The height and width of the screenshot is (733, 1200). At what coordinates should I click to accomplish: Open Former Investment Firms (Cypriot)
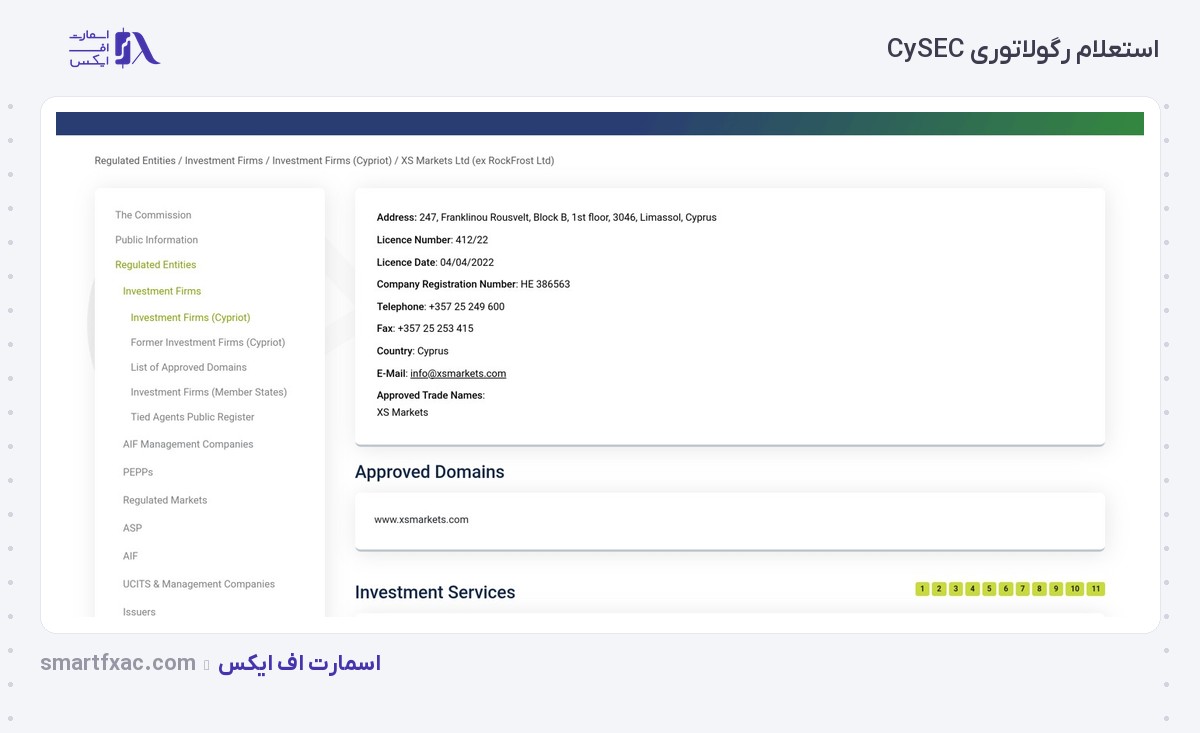pos(208,342)
